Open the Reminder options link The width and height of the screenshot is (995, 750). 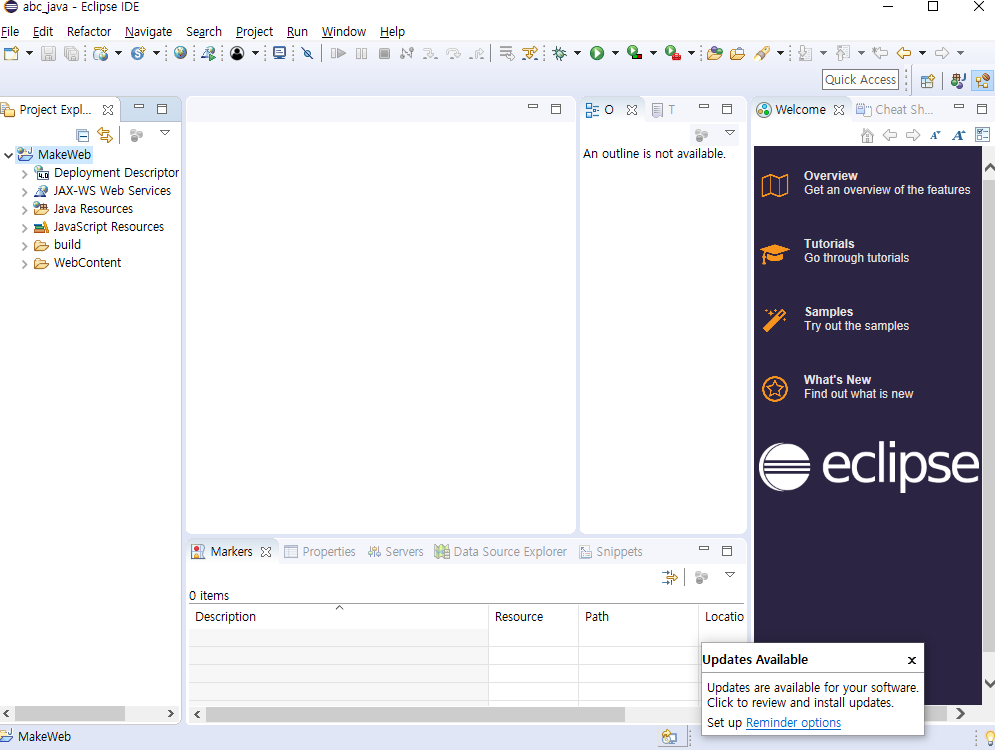(793, 723)
